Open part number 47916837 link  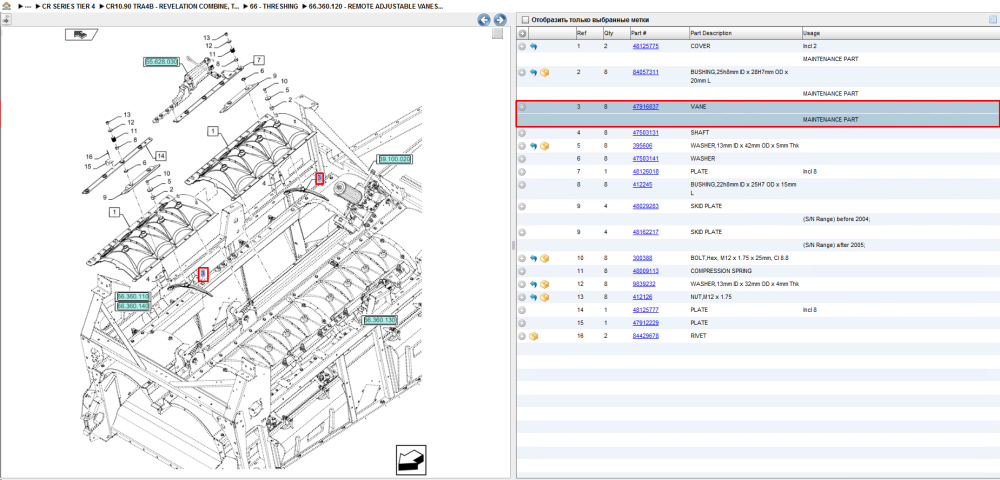645,107
